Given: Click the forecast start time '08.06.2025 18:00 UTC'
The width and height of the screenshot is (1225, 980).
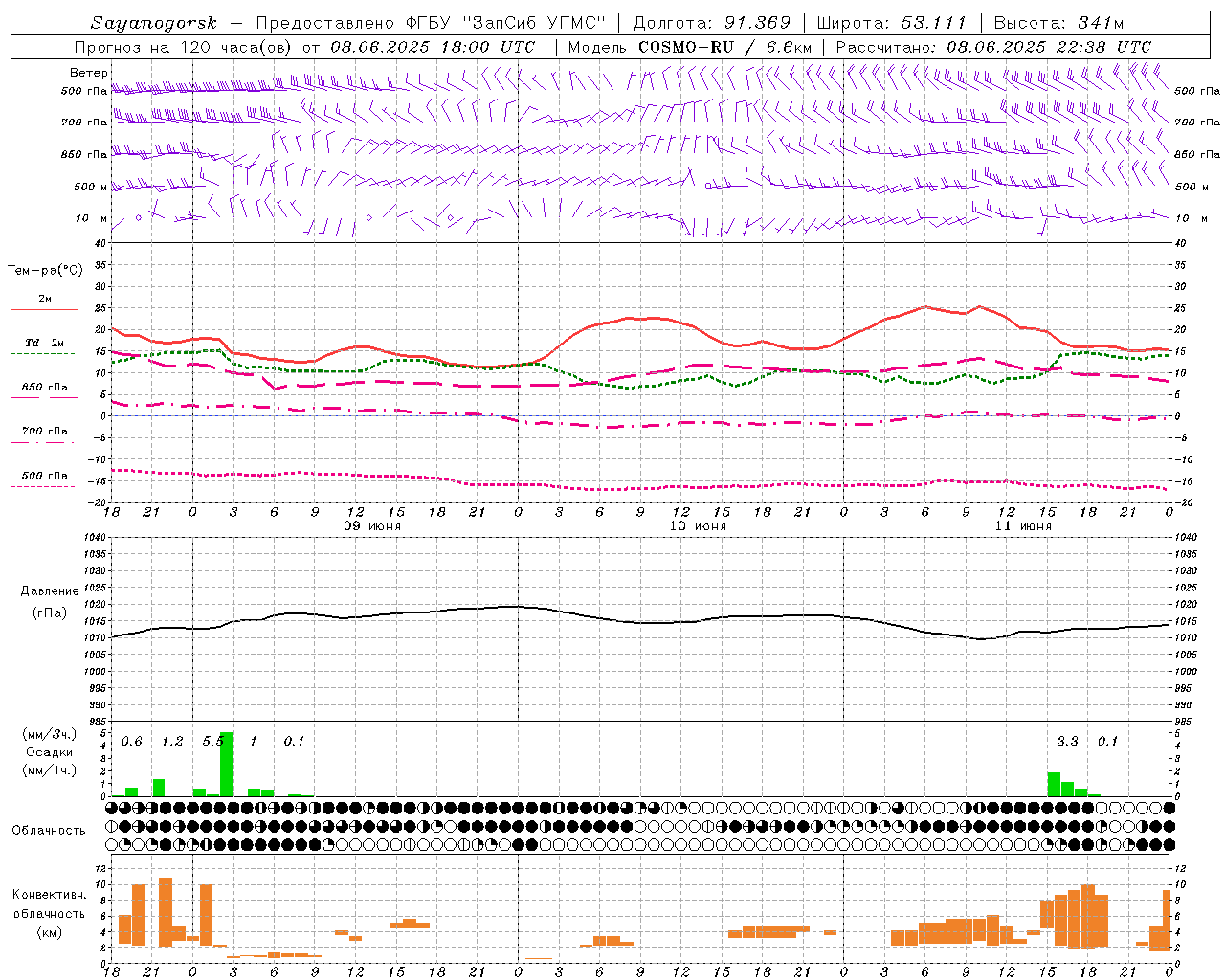Looking at the screenshot, I should coord(433,47).
